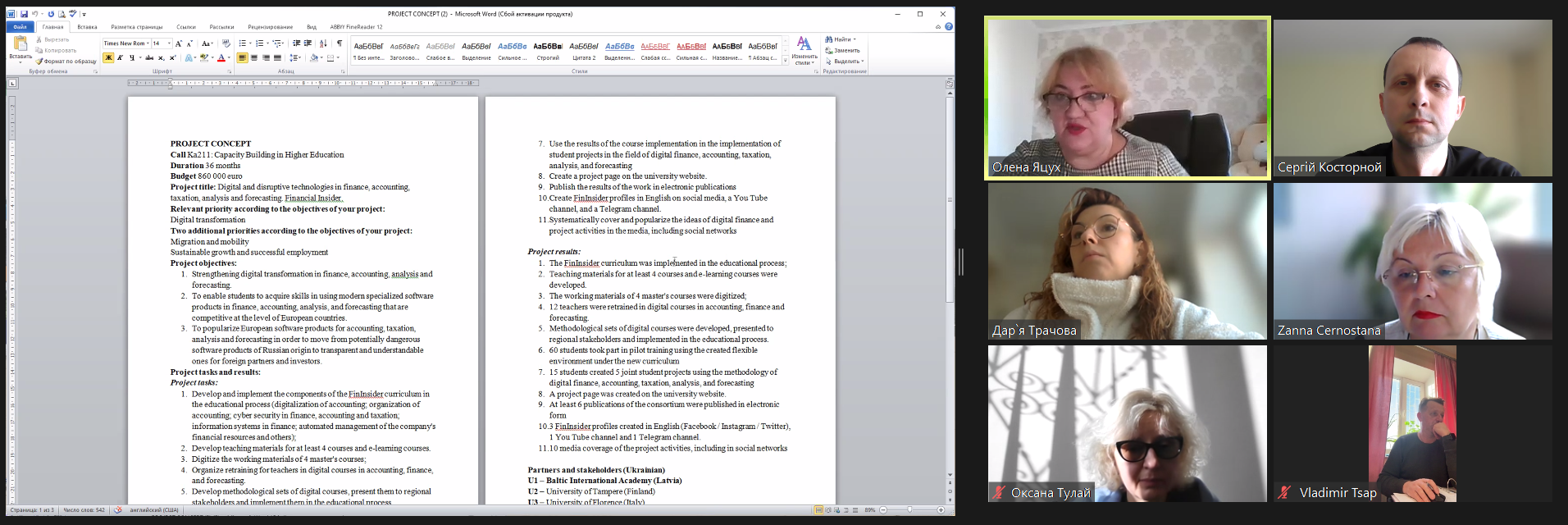Click the word count Число слов: 542
The image size is (1568, 525).
[84, 510]
